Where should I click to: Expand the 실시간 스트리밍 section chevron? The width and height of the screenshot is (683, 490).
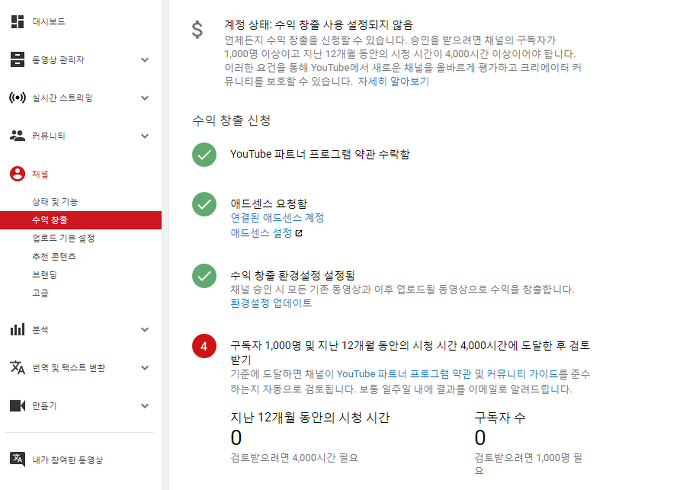[x=145, y=98]
